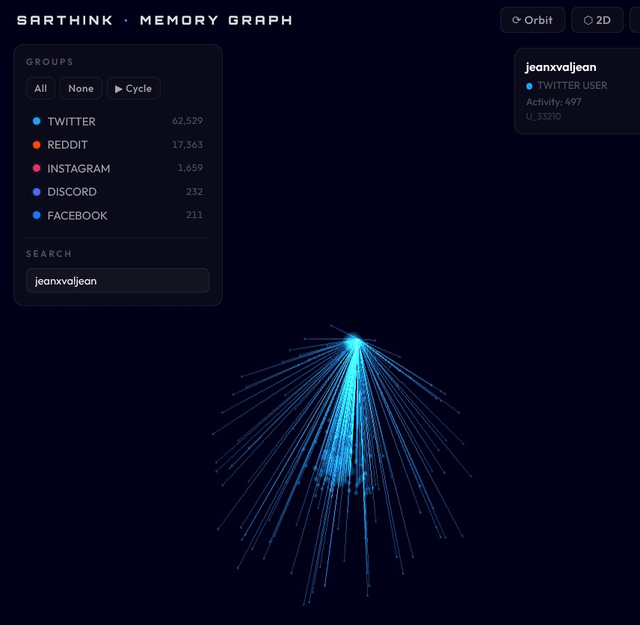Click the bright hub node in the graph
Image resolution: width=640 pixels, height=625 pixels.
(354, 342)
